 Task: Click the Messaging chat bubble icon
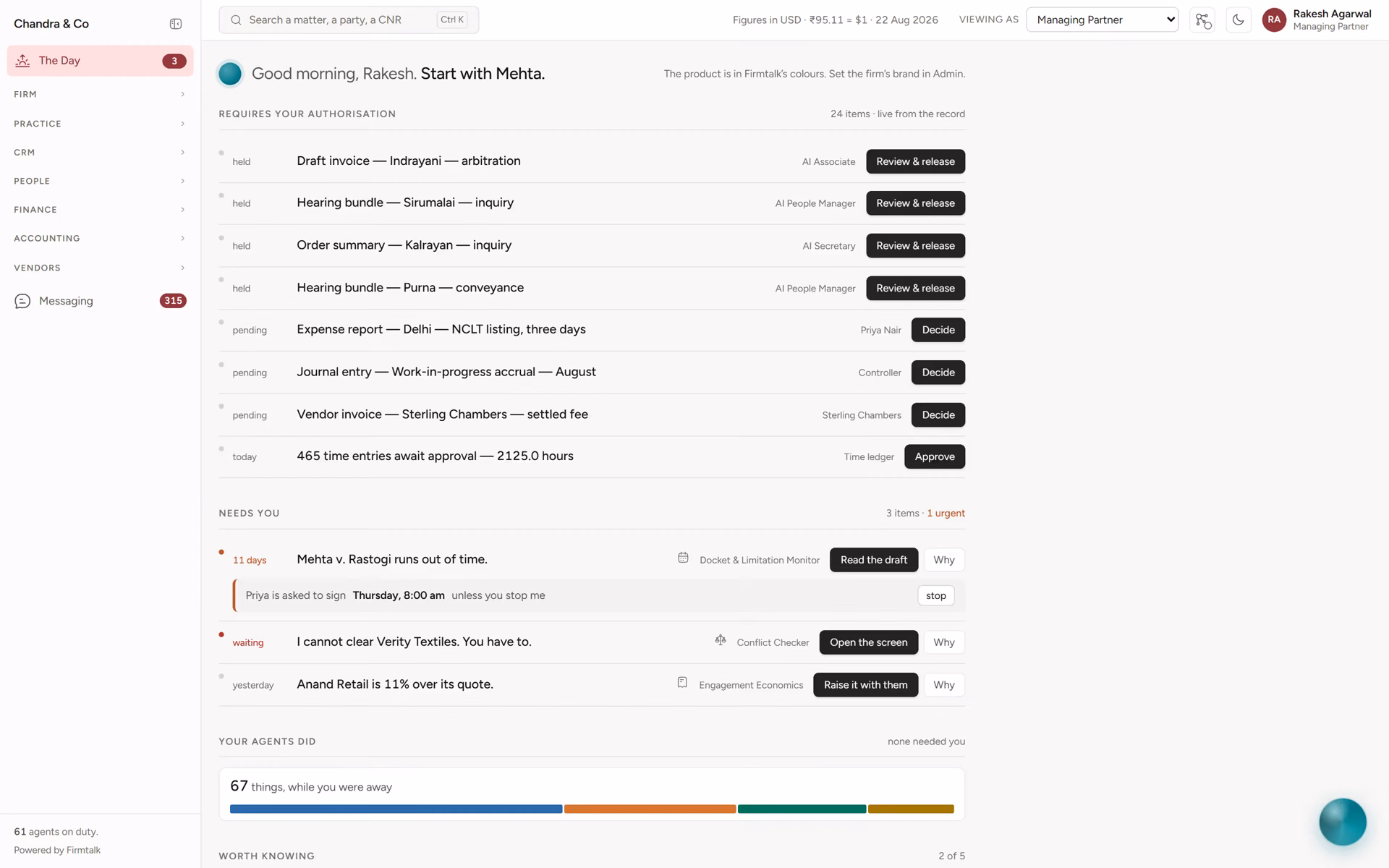pyautogui.click(x=22, y=301)
